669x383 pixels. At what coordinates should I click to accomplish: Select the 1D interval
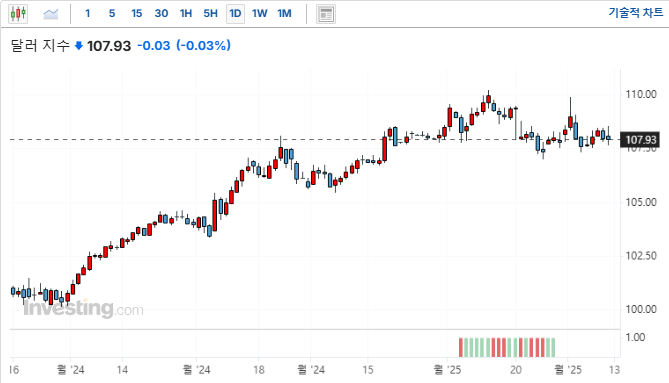(235, 14)
